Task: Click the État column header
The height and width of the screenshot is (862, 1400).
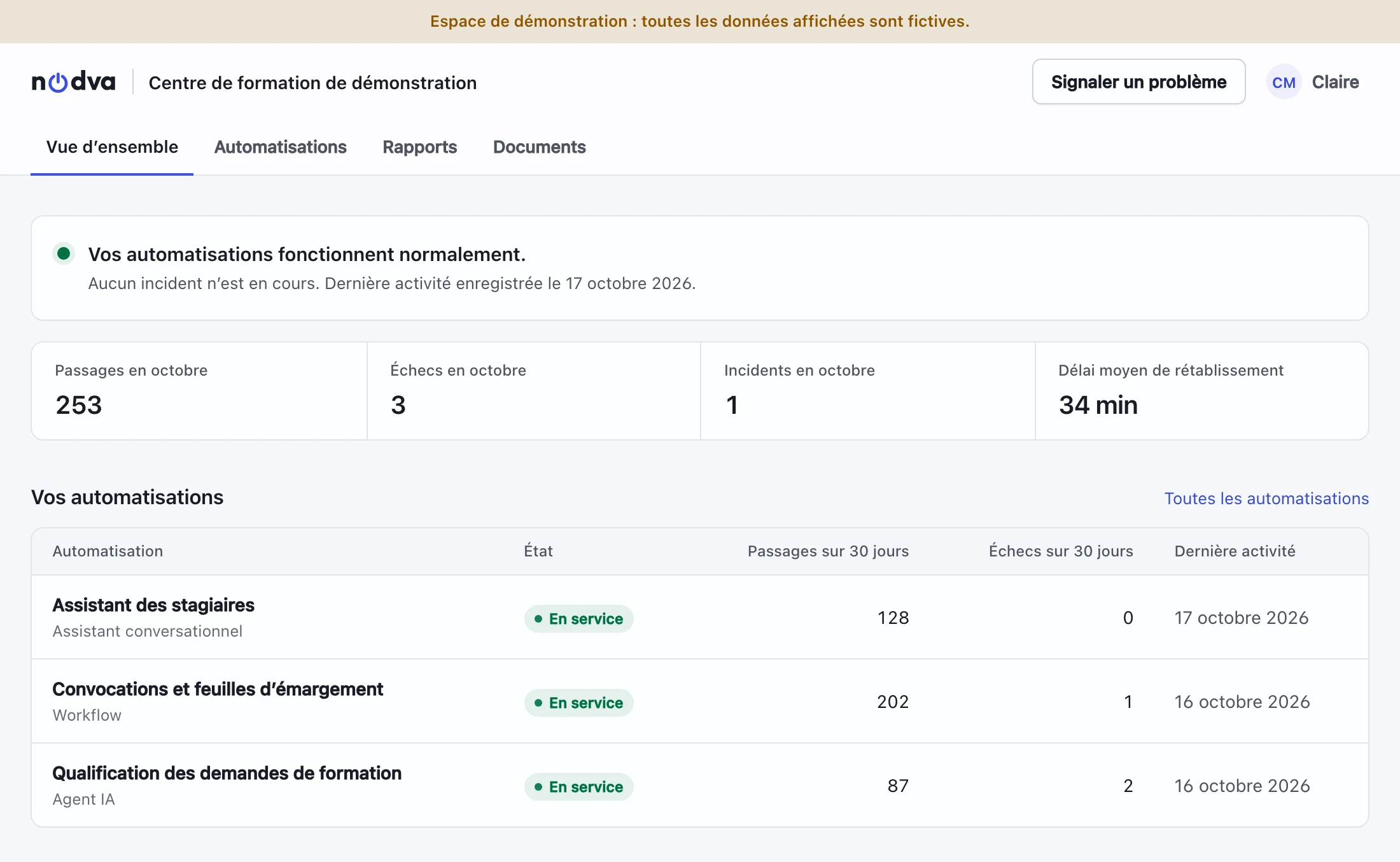Action: point(538,551)
